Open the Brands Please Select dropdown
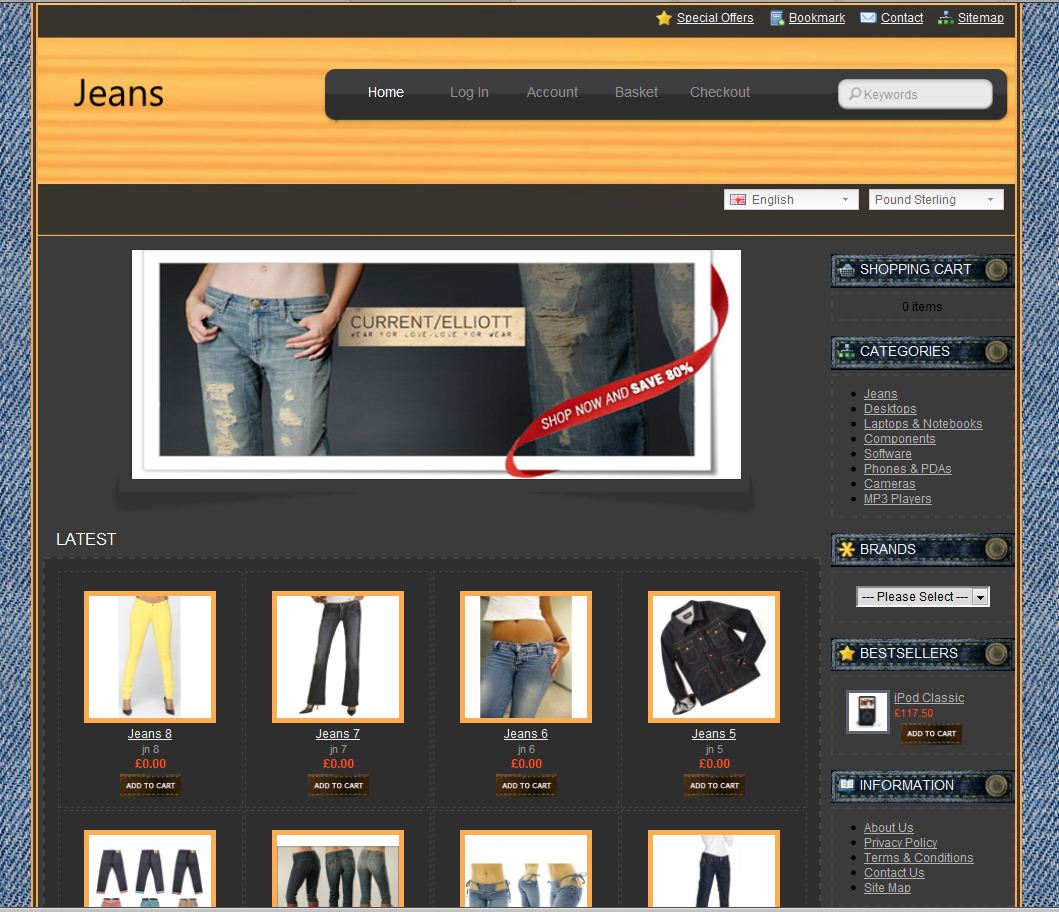This screenshot has height=912, width=1059. point(923,597)
